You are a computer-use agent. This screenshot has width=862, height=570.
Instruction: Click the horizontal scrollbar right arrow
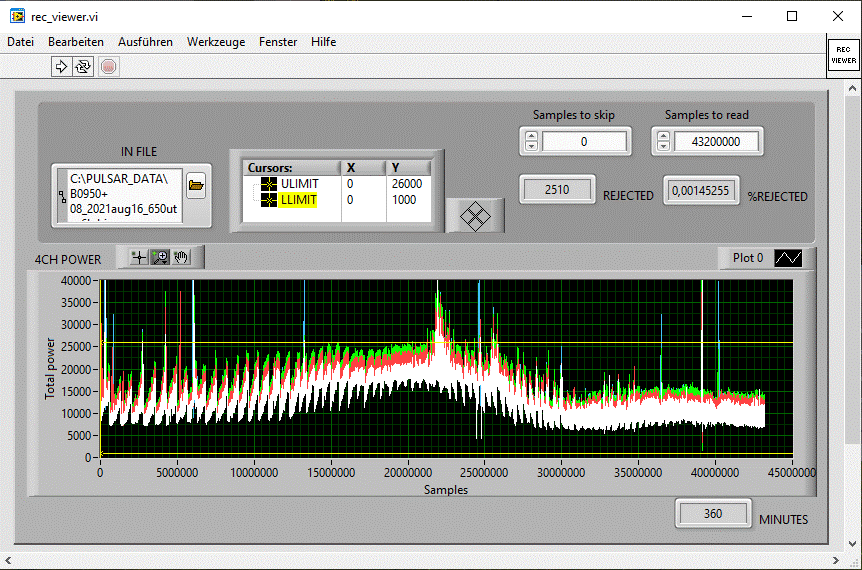pyautogui.click(x=836, y=561)
